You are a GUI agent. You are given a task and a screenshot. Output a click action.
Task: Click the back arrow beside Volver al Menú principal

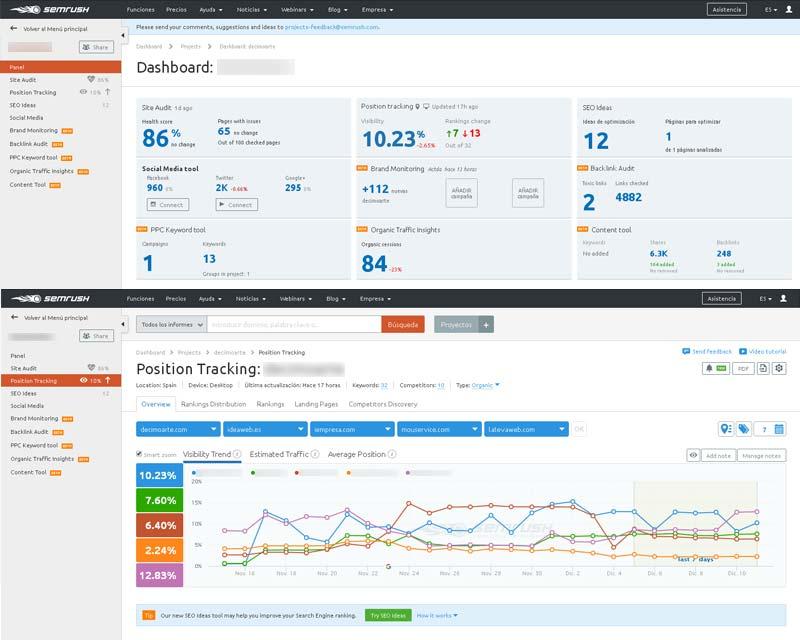[13, 317]
